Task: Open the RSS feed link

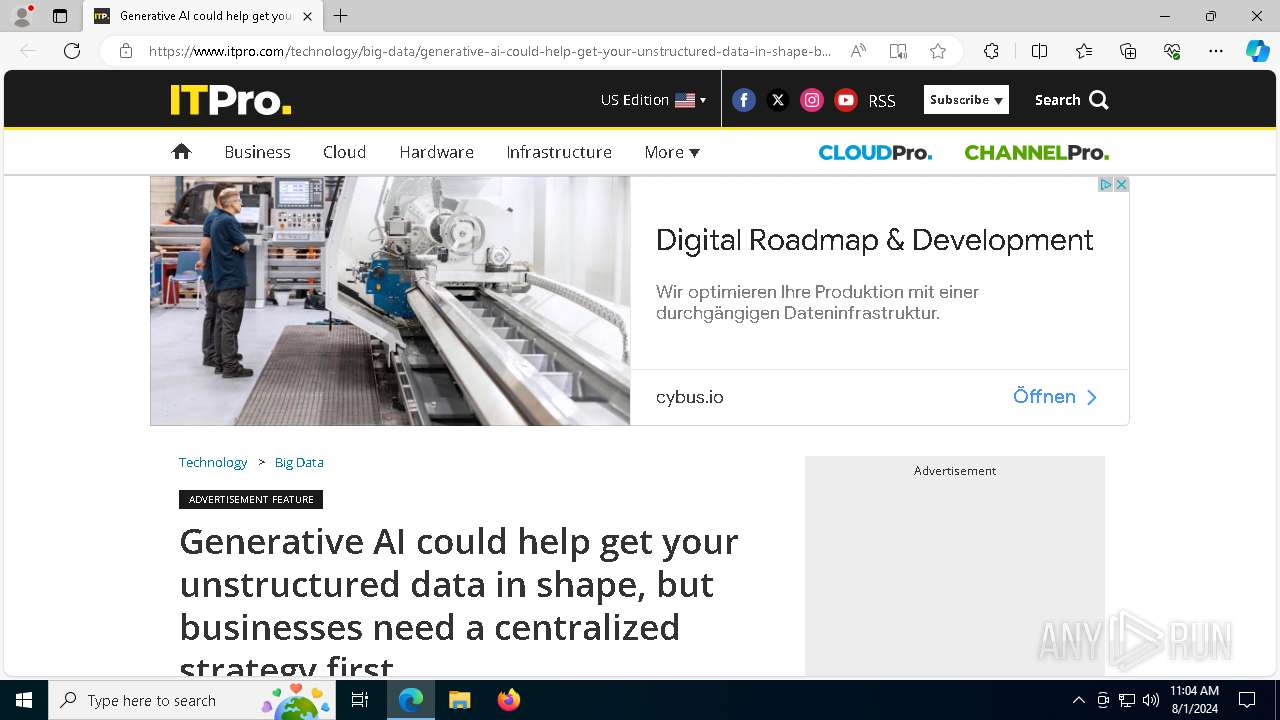Action: click(882, 101)
